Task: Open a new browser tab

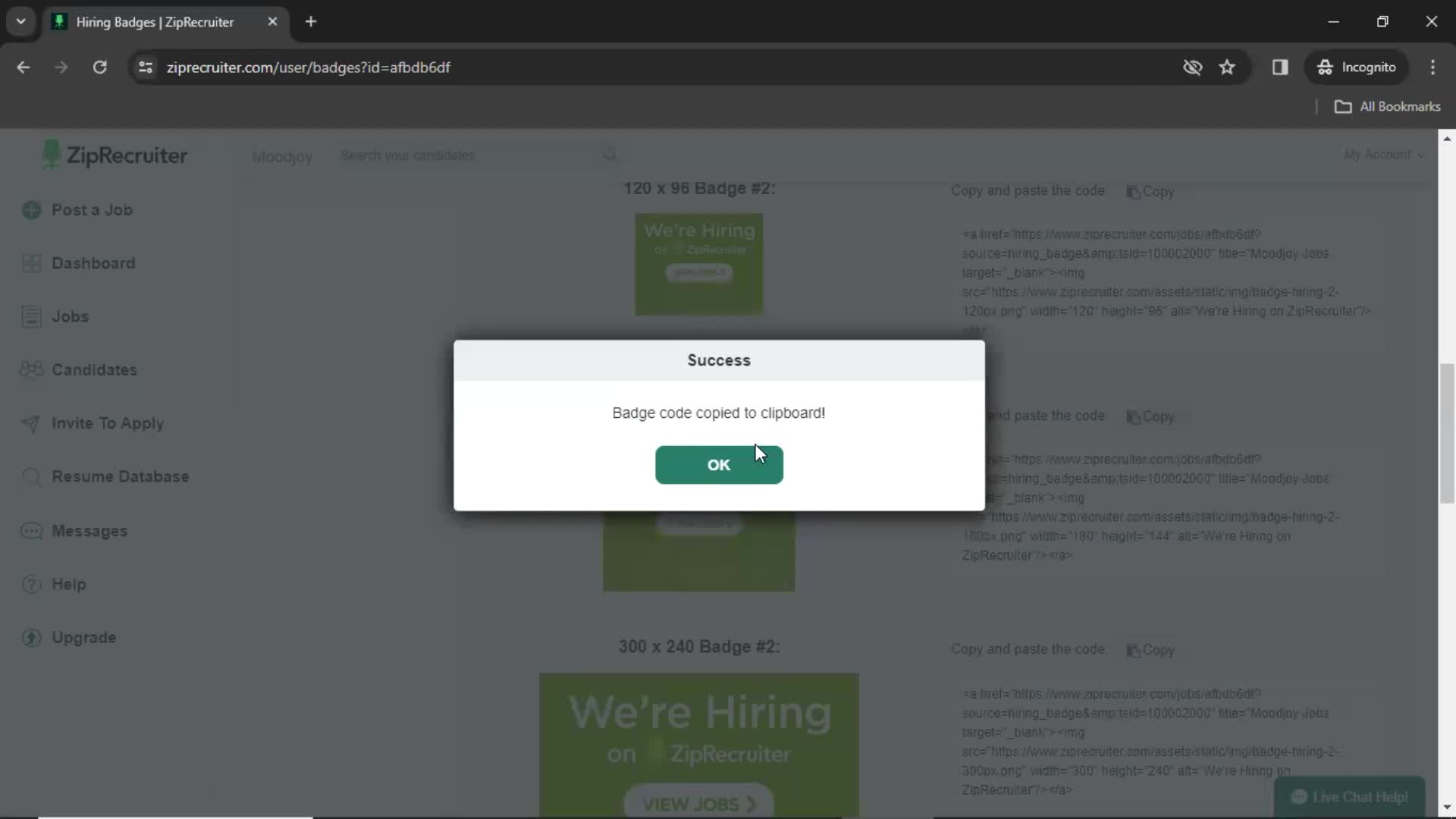Action: tap(311, 22)
